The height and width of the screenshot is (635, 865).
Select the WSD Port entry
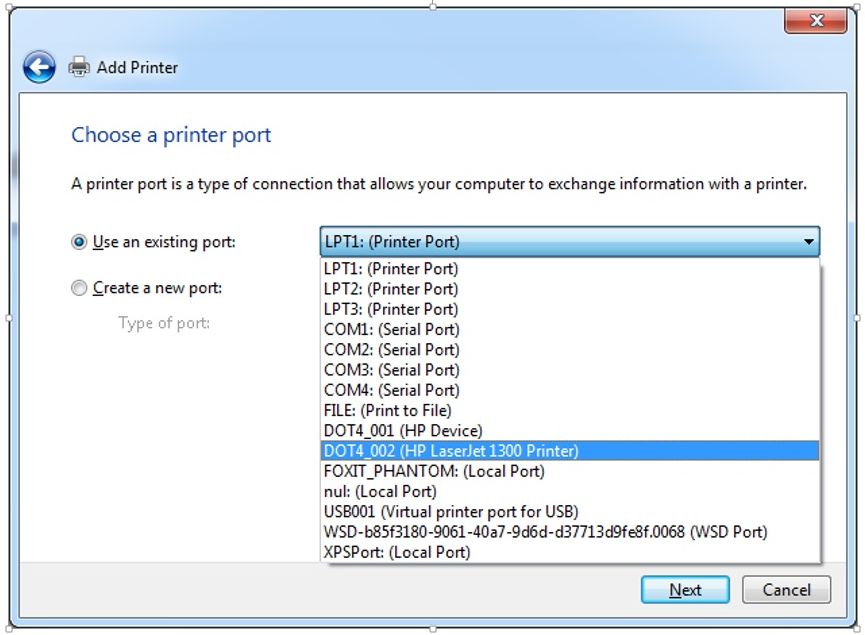pos(570,532)
